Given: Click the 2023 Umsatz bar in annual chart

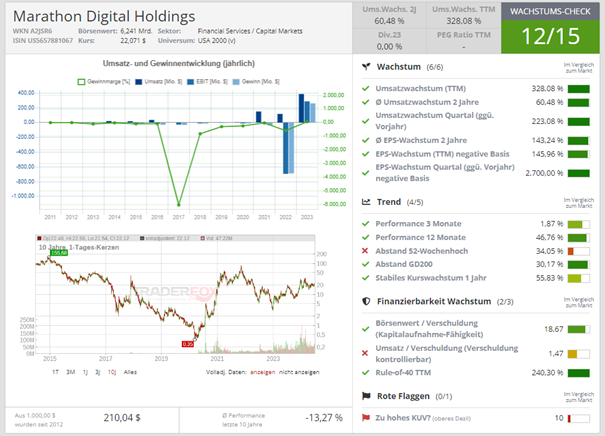Looking at the screenshot, I should coord(301,108).
